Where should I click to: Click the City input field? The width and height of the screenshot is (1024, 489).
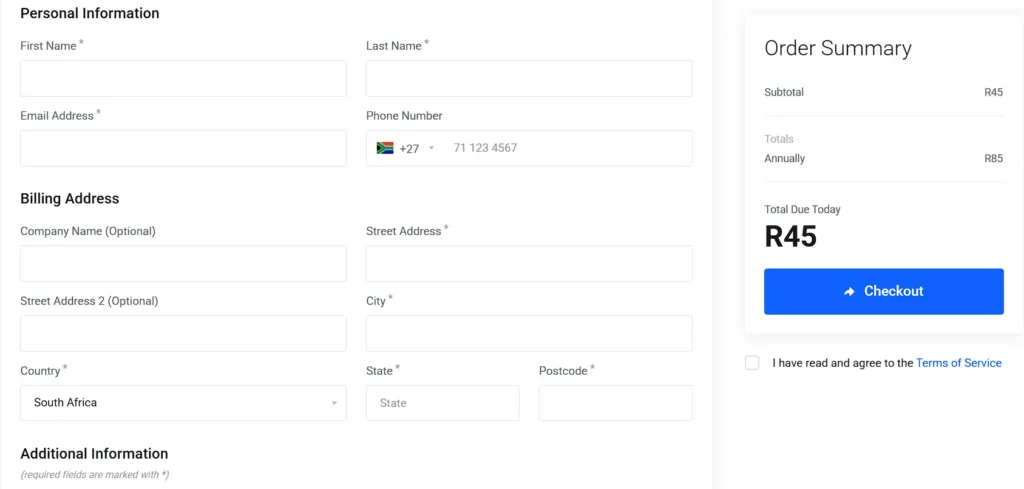[x=529, y=334]
